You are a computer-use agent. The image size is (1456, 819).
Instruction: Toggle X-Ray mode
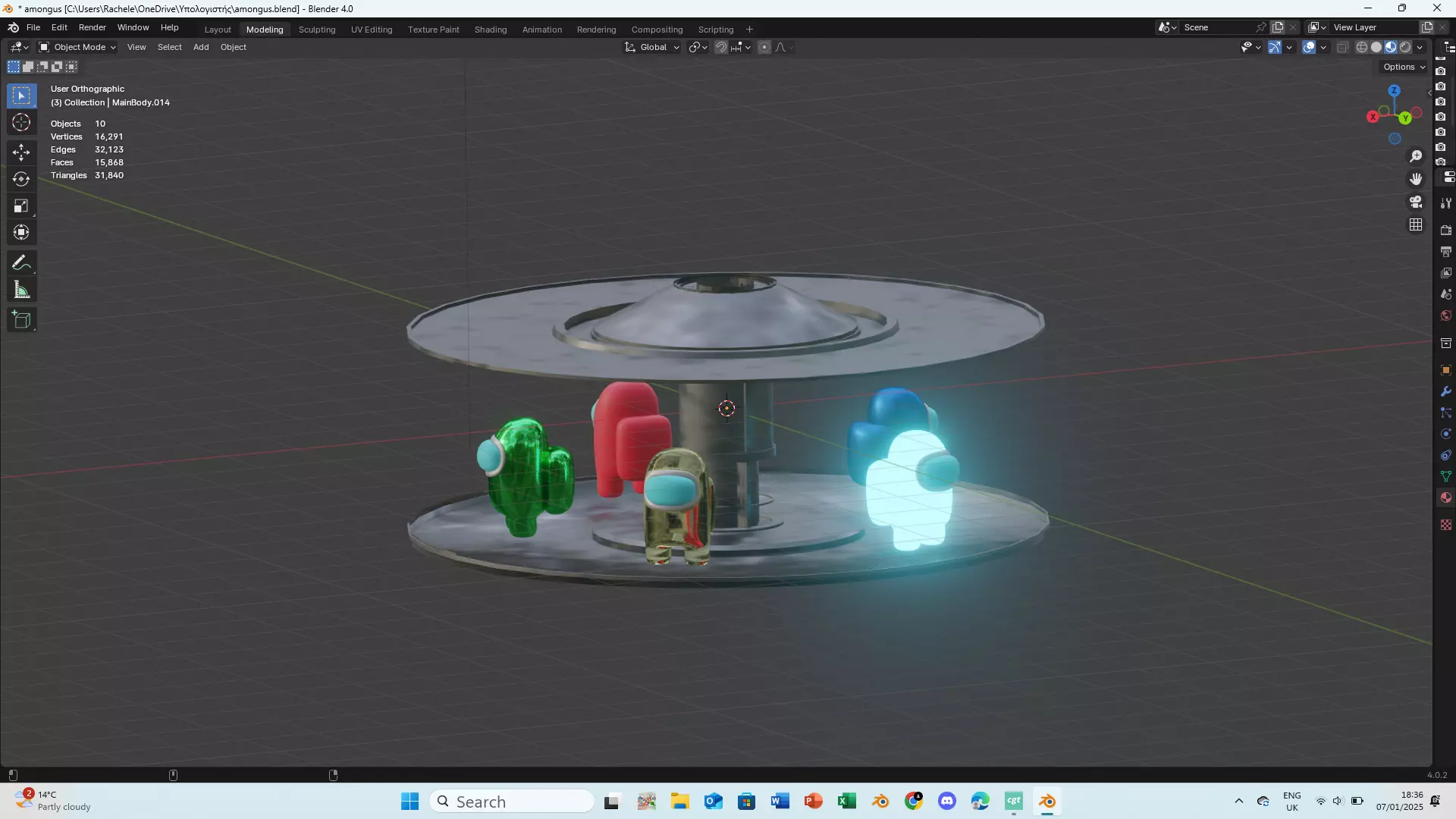(x=1342, y=47)
